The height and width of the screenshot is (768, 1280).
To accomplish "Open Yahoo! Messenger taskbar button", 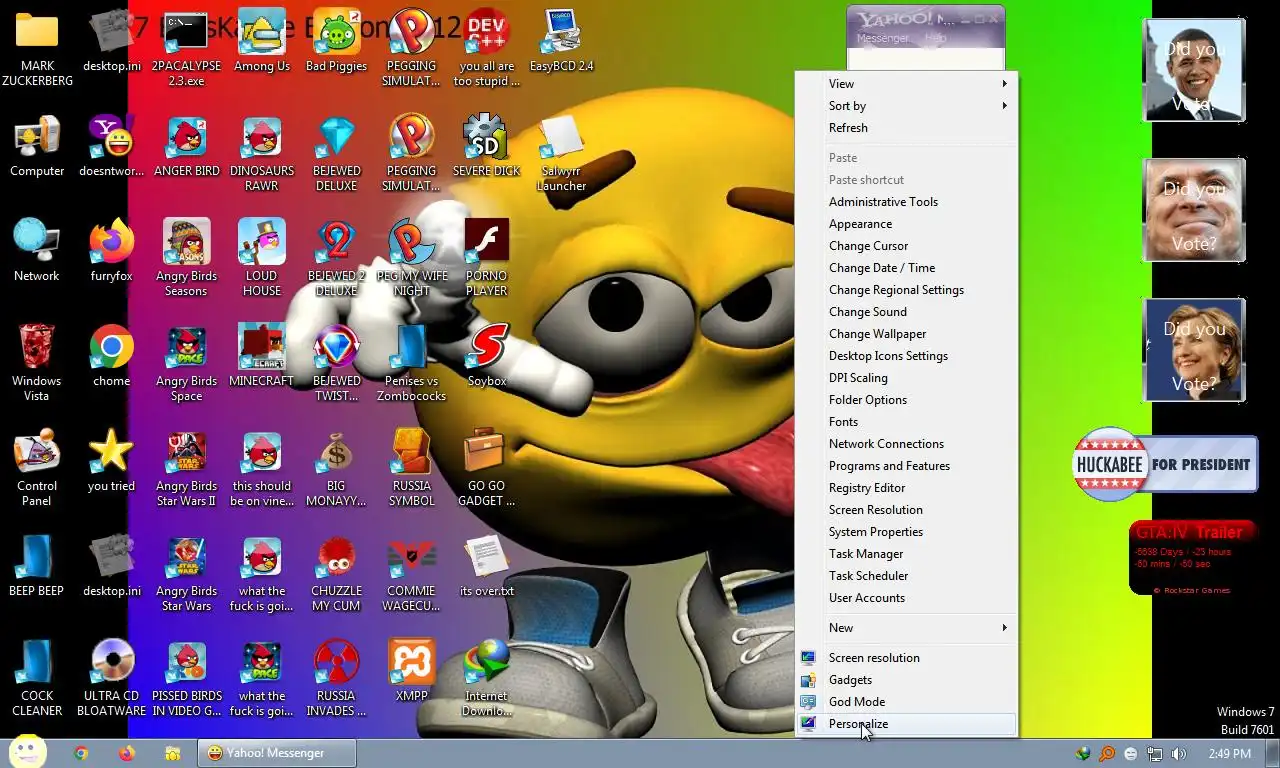I will point(277,753).
